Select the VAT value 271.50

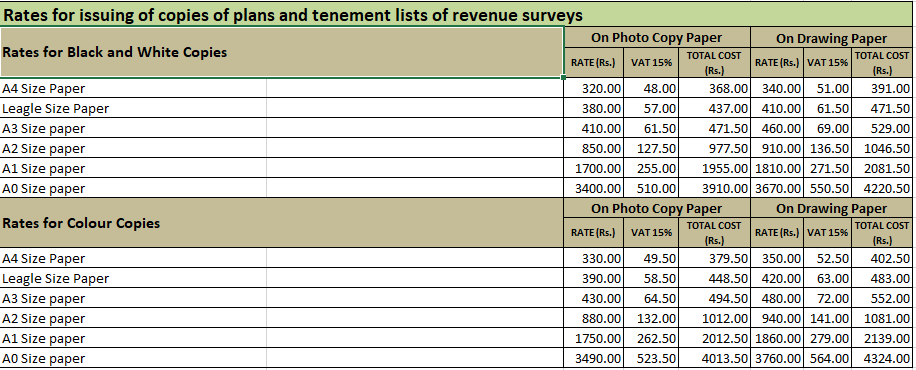828,168
